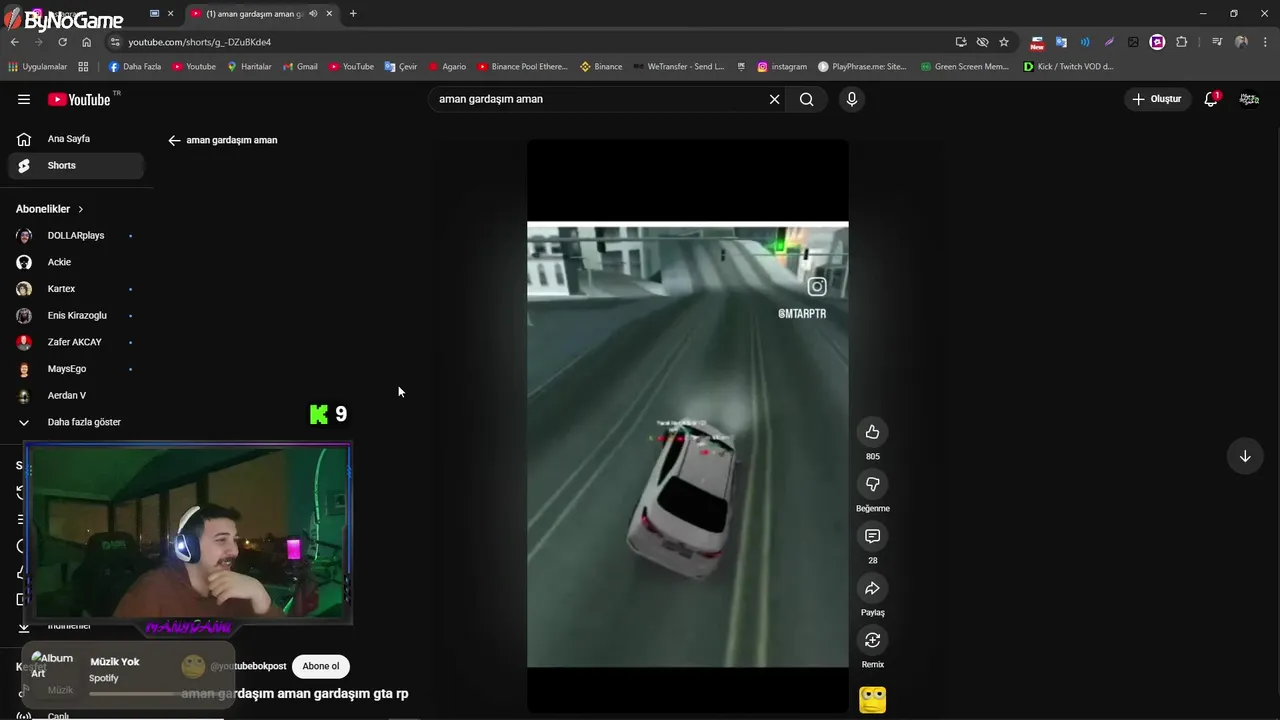Open Aerdan V subscription channel
The width and height of the screenshot is (1280, 720).
[76, 395]
